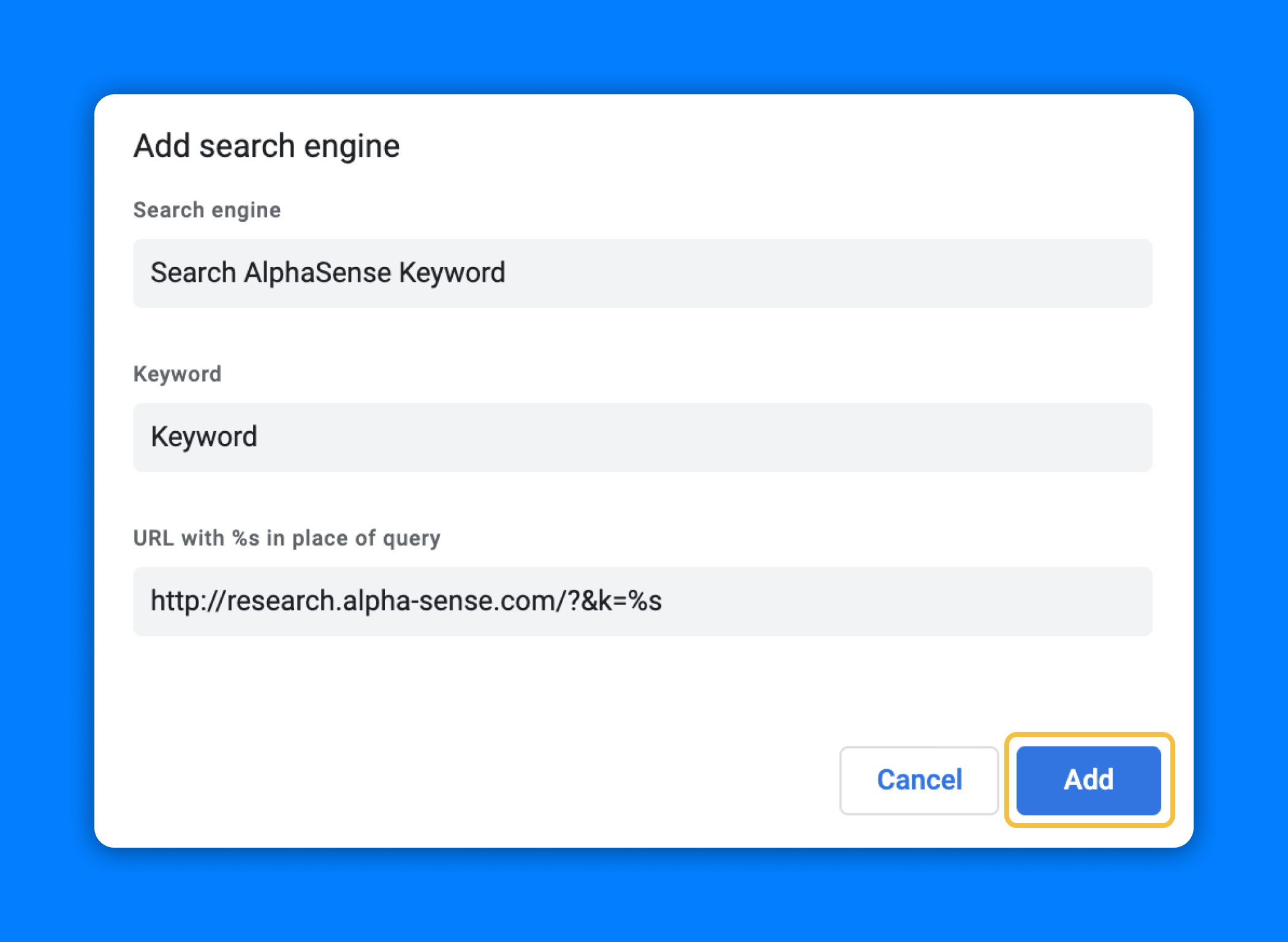Click empty area of the Keyword input field

pyautogui.click(x=705, y=437)
